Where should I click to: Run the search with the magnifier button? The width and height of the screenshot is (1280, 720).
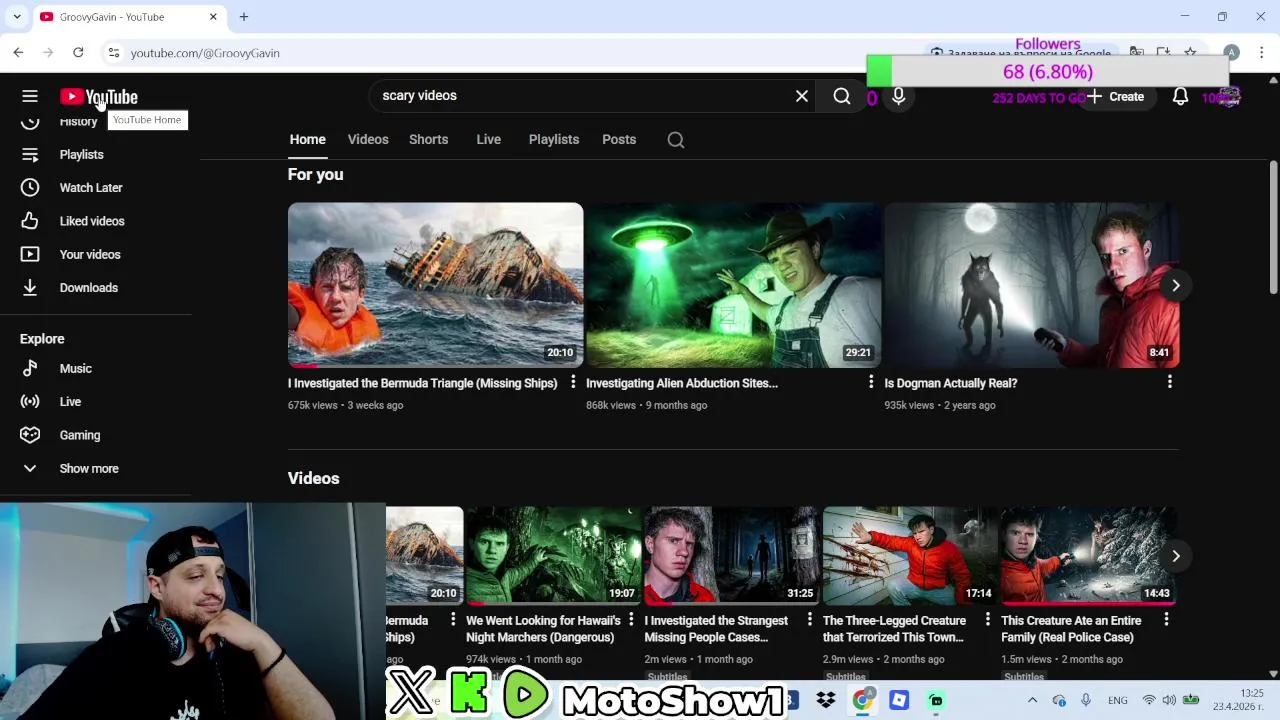pyautogui.click(x=842, y=96)
